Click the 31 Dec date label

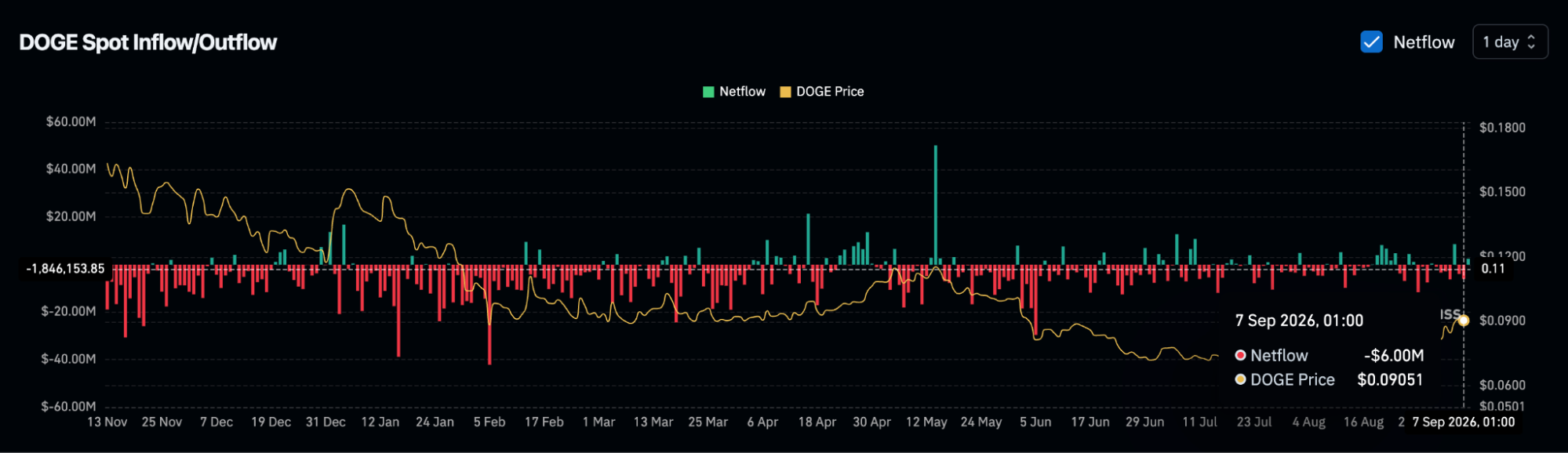(x=326, y=422)
